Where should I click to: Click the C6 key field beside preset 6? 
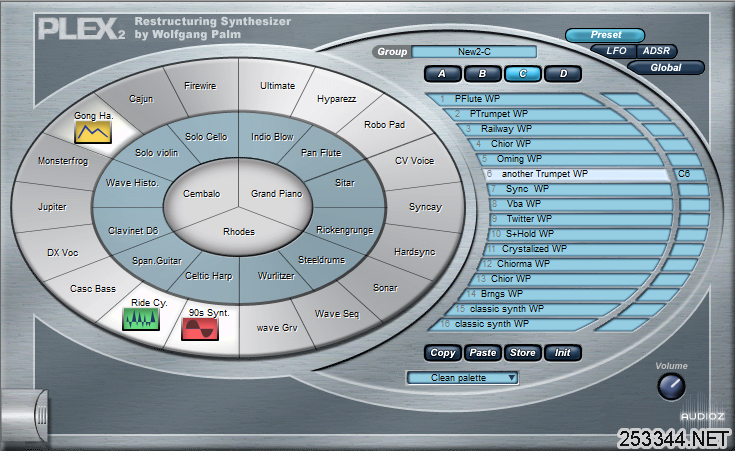pos(690,174)
